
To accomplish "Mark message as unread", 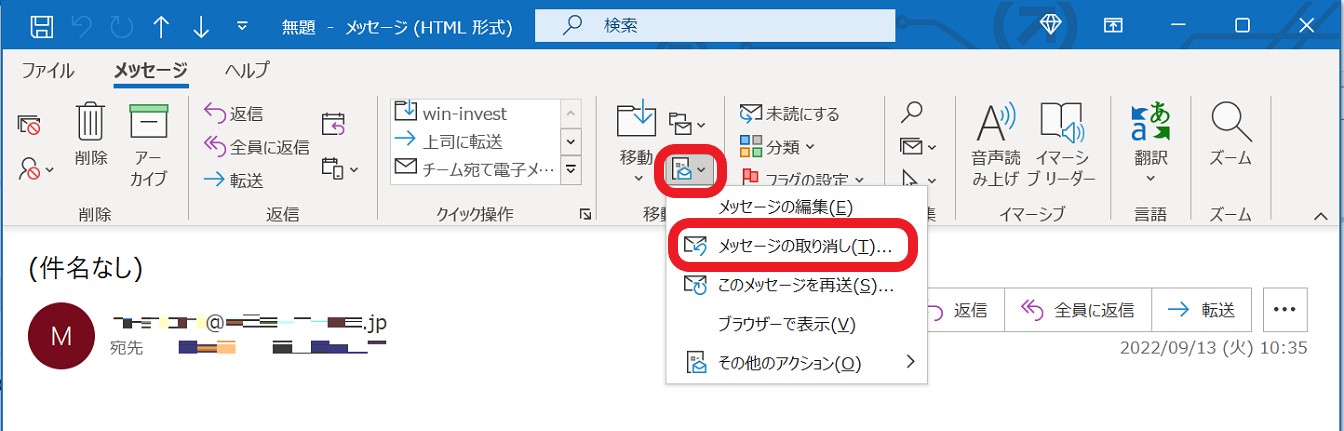I will pyautogui.click(x=790, y=113).
